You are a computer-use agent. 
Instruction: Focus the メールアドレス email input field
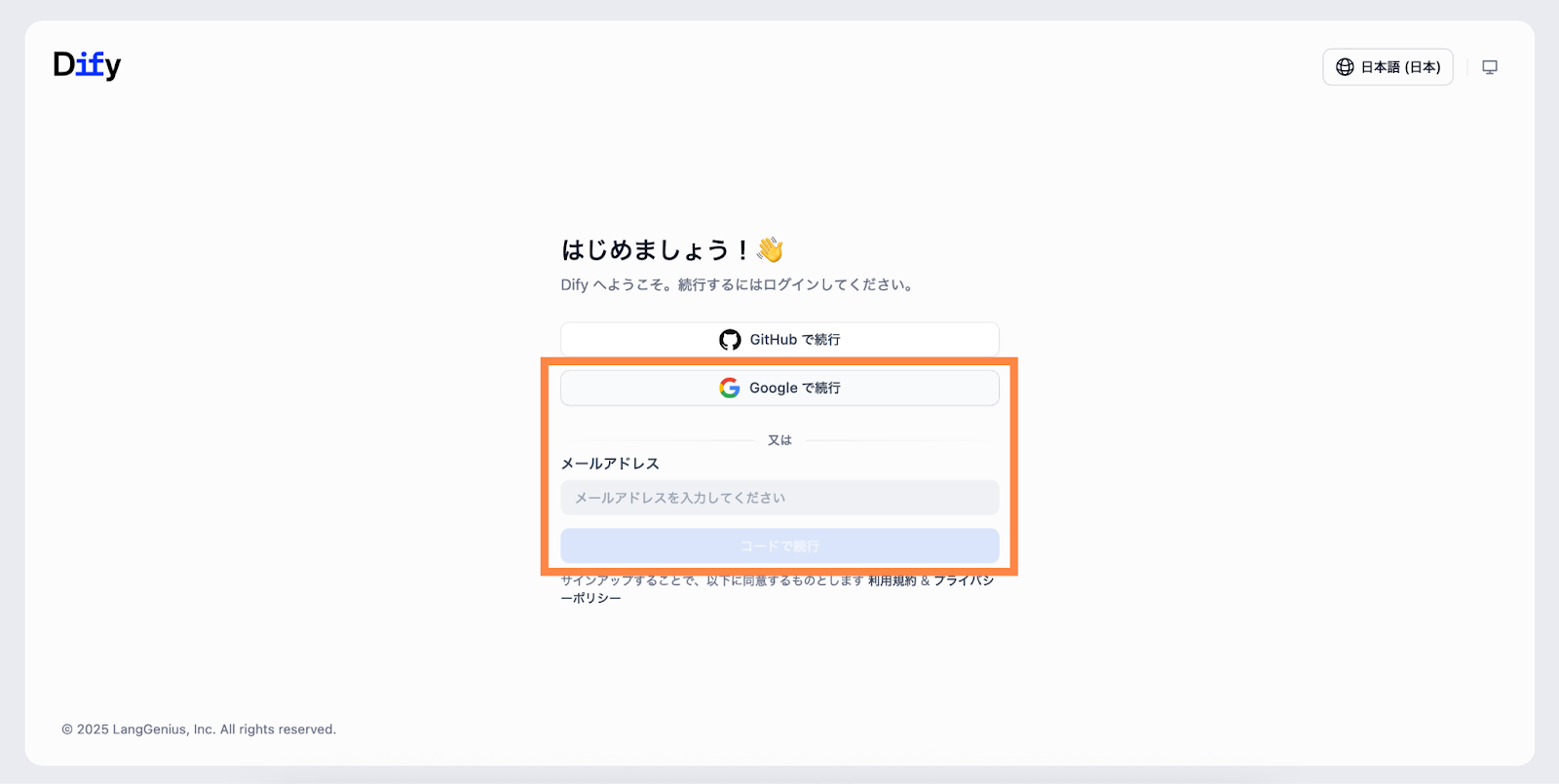[779, 498]
